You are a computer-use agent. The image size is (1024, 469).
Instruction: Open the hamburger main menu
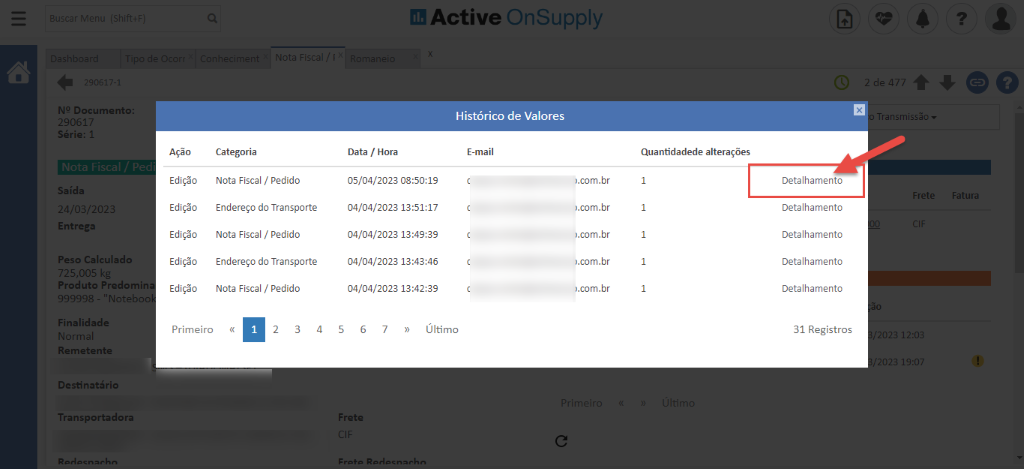(18, 19)
